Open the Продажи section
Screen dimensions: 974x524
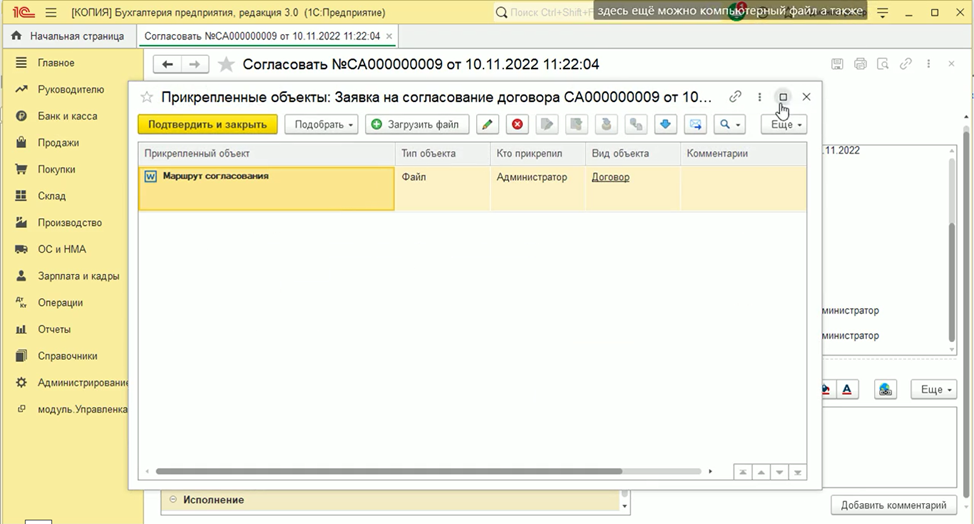coord(58,143)
